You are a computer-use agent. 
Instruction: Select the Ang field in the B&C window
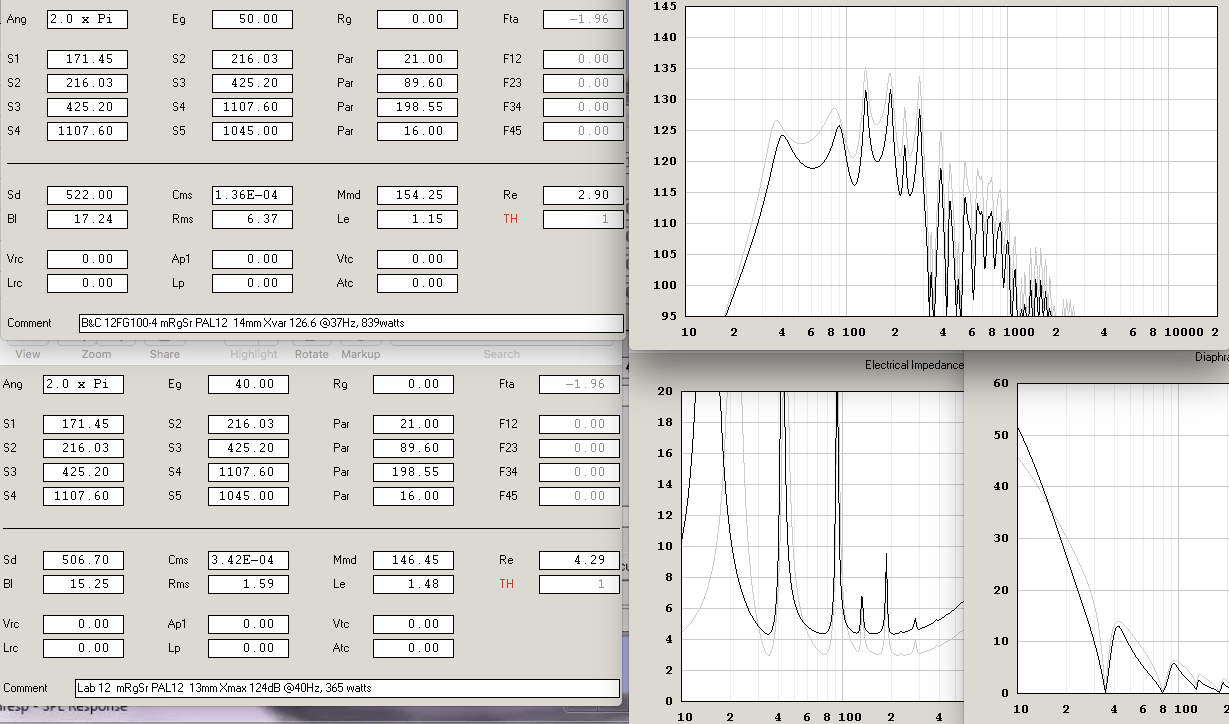pyautogui.click(x=87, y=19)
